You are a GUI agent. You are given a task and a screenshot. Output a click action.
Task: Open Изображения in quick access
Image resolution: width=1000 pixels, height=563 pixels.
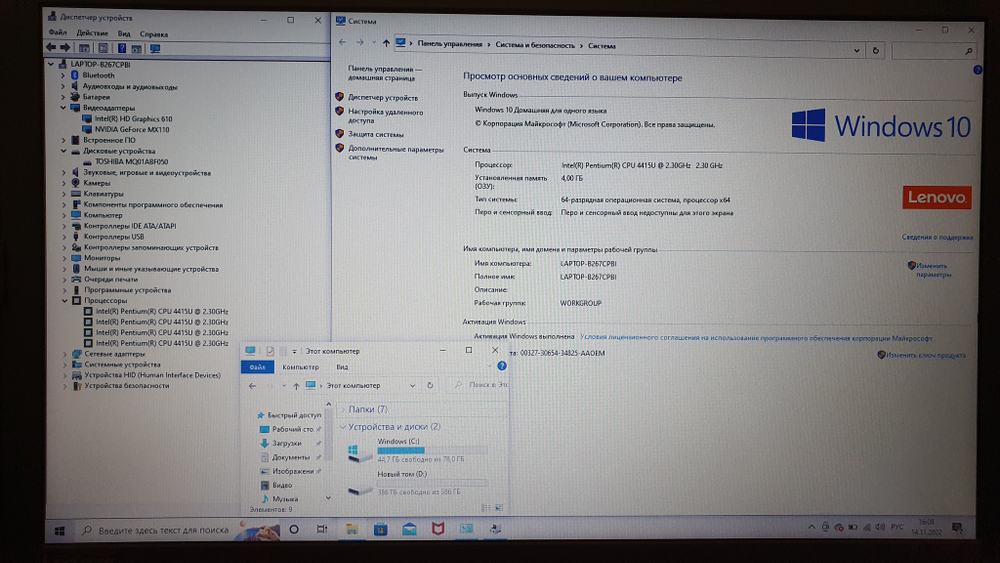293,471
